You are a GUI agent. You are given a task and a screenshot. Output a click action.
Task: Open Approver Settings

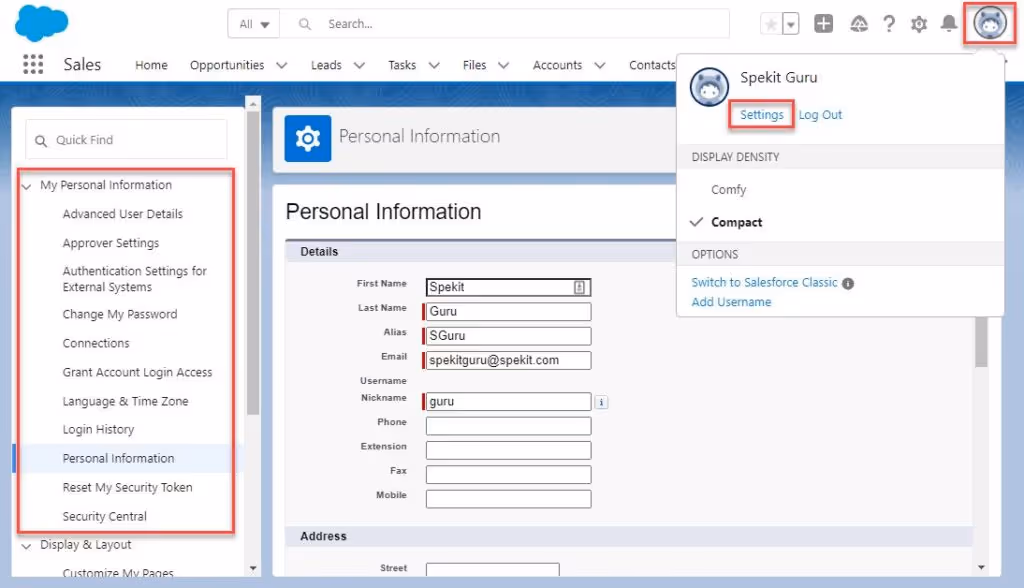click(111, 243)
